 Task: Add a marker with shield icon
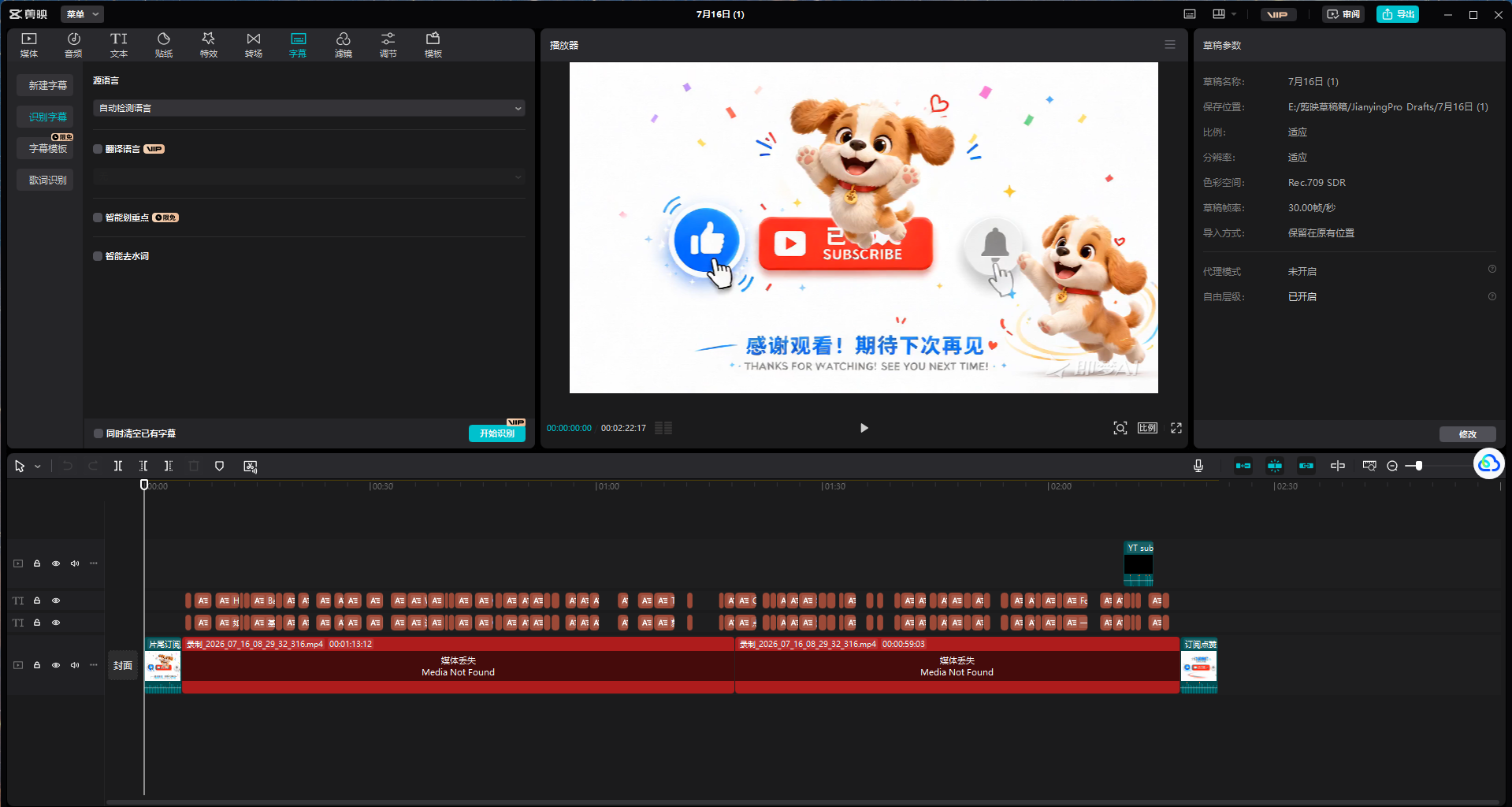[x=220, y=467]
